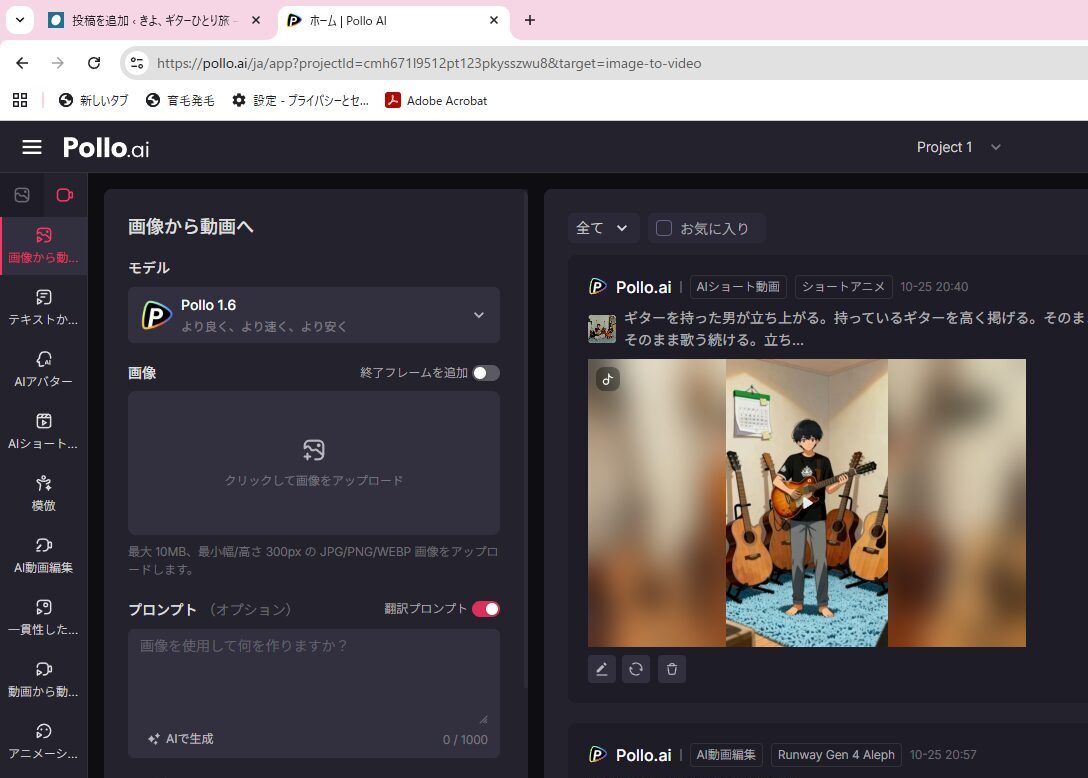Click the AIで生成 prompt button

181,739
